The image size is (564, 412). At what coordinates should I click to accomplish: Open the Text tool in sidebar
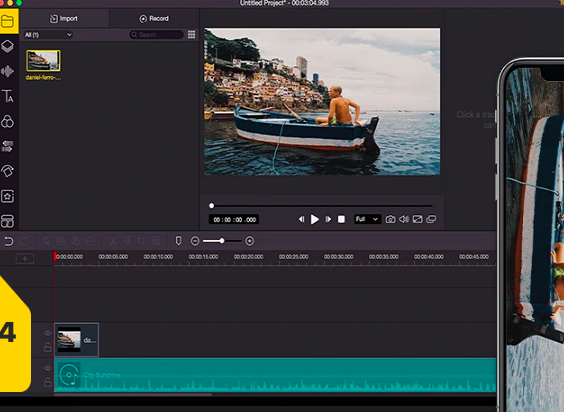[x=8, y=96]
